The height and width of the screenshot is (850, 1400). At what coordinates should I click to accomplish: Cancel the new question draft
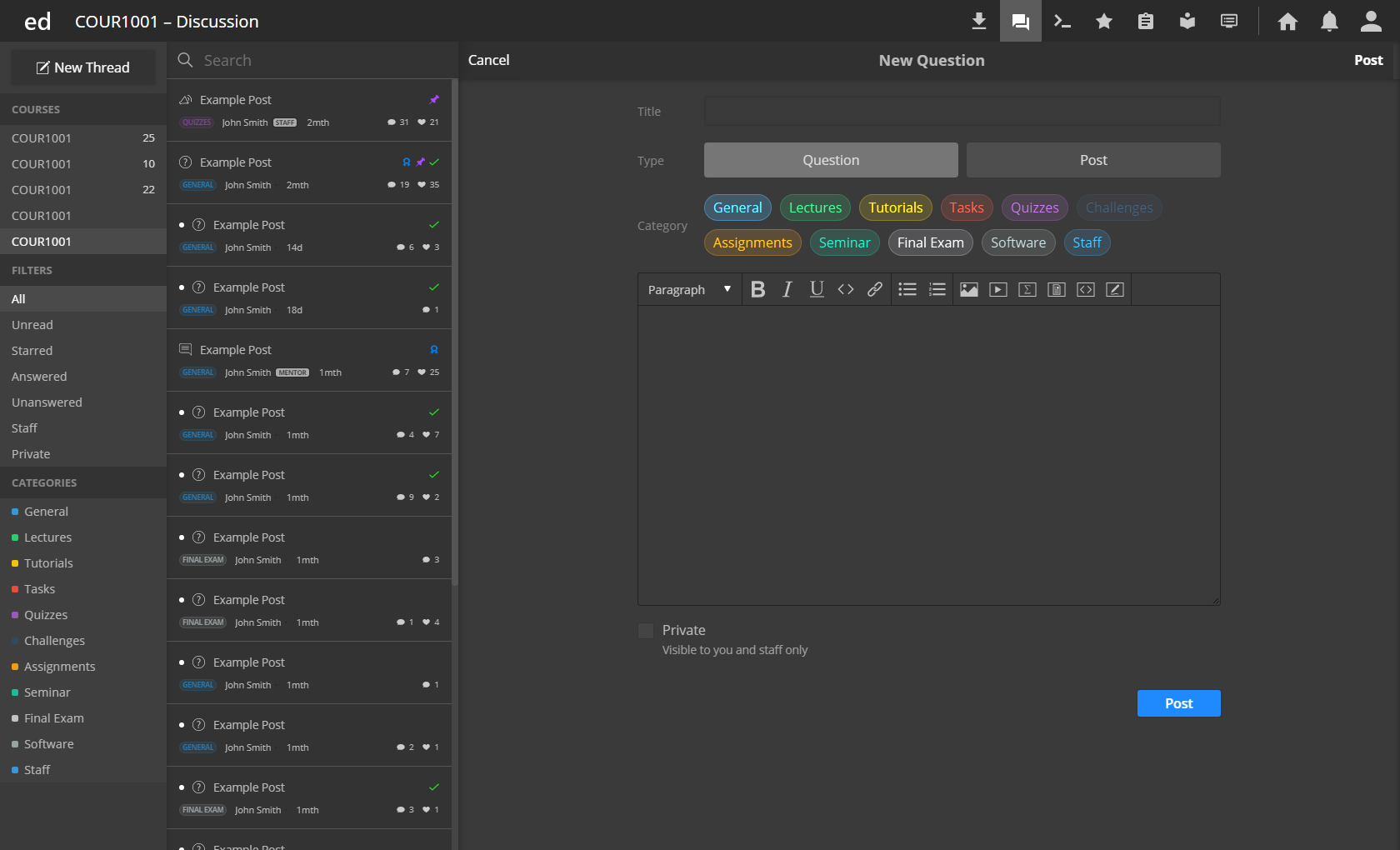[x=488, y=60]
